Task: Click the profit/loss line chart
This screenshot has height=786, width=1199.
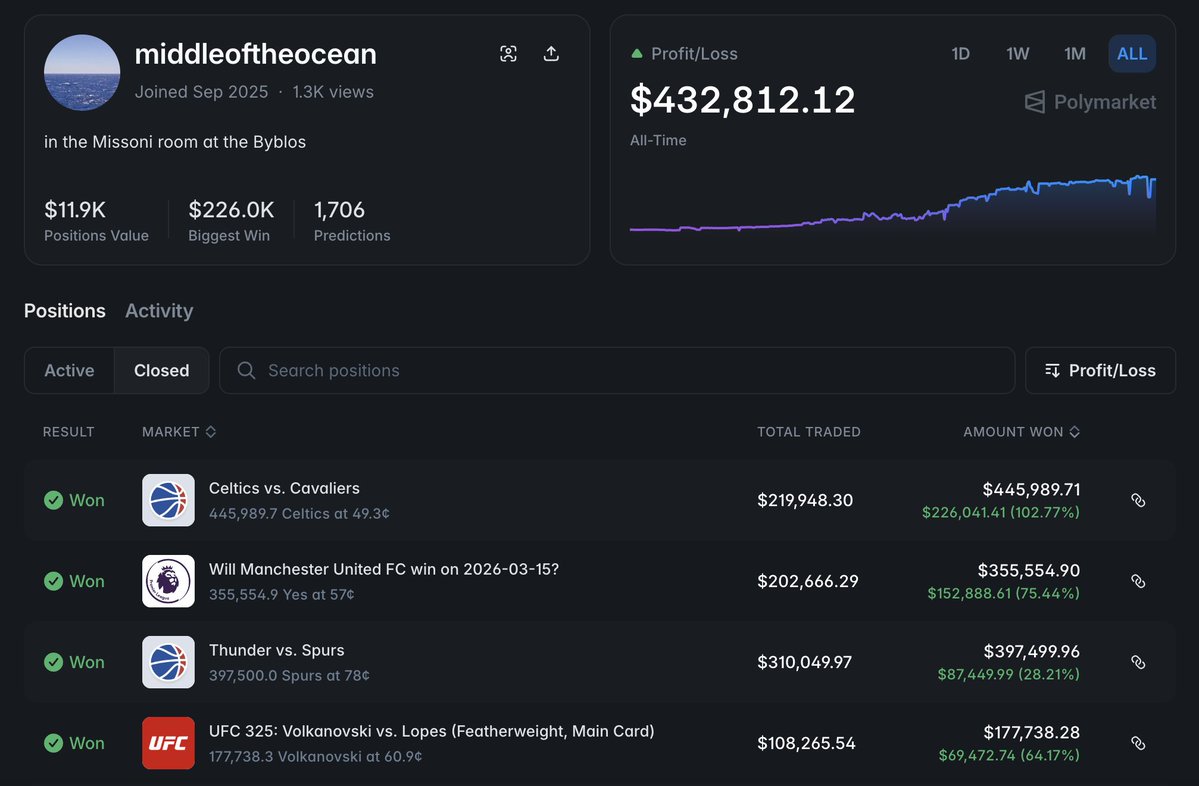Action: coord(892,203)
